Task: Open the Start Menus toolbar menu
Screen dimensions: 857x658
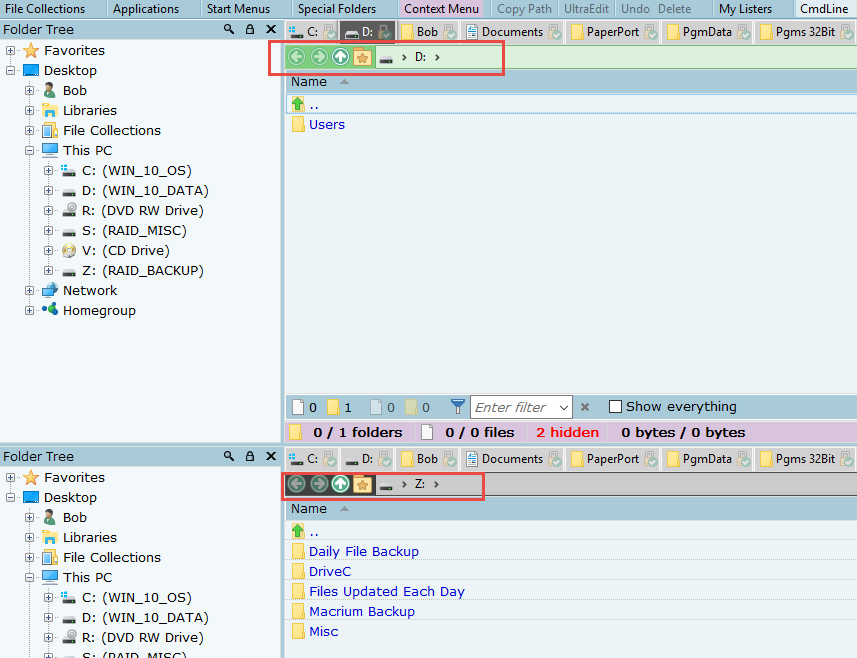Action: pyautogui.click(x=238, y=9)
